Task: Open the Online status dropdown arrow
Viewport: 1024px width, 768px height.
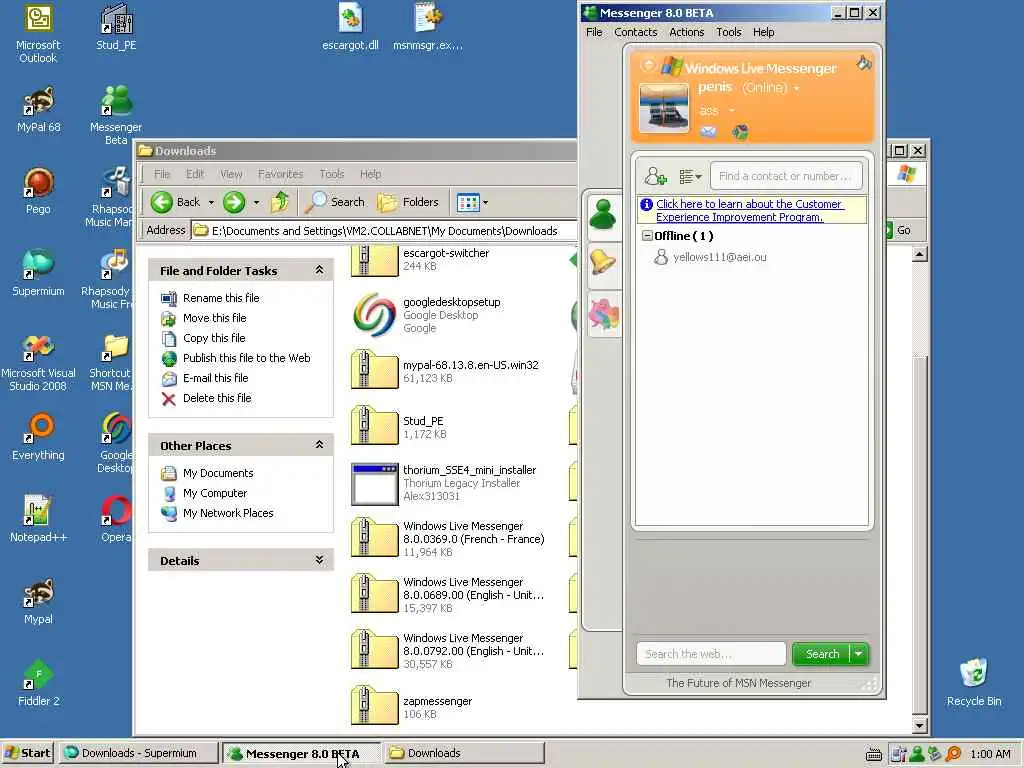Action: (796, 88)
